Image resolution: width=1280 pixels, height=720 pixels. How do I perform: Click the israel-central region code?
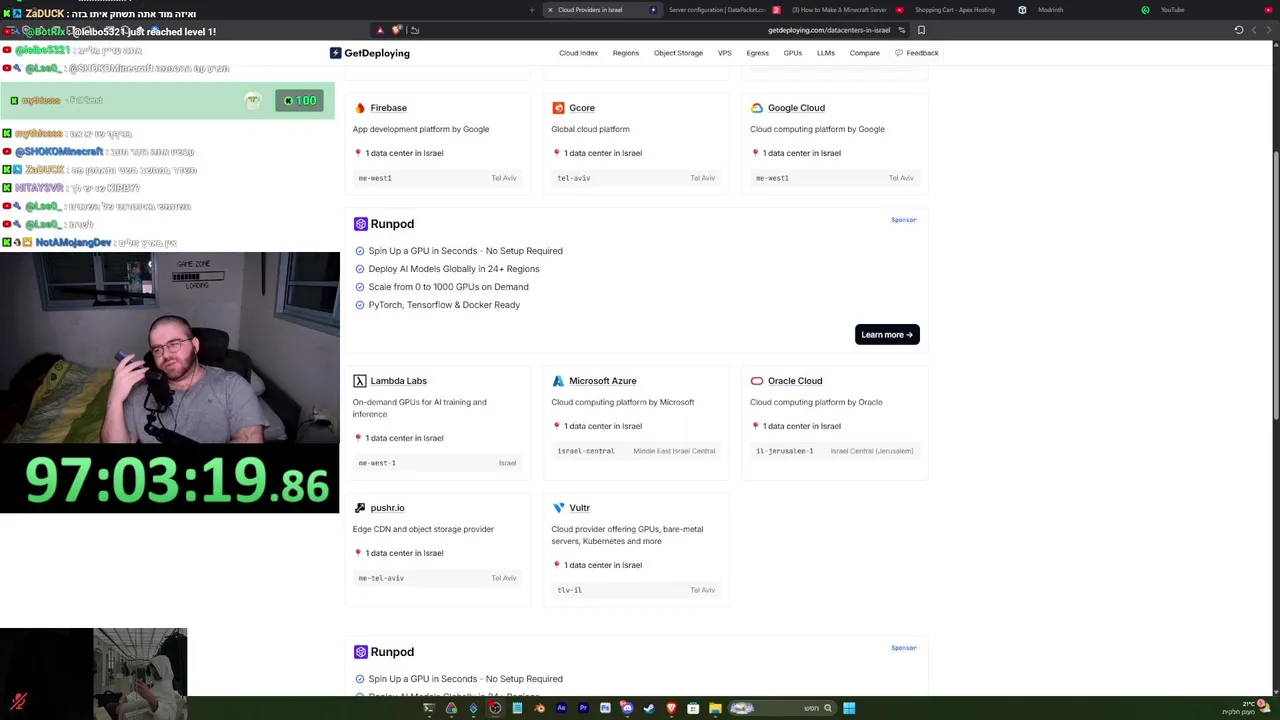click(586, 451)
